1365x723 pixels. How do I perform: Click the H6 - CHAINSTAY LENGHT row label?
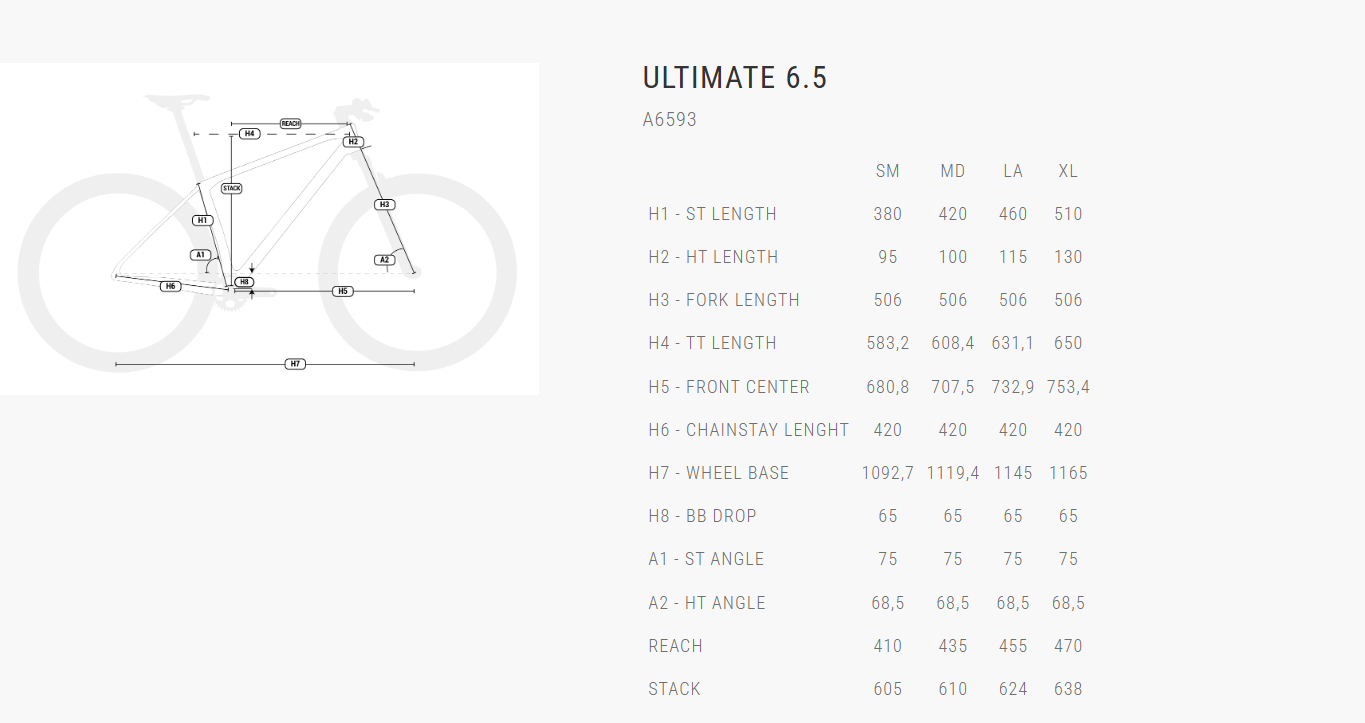(748, 430)
